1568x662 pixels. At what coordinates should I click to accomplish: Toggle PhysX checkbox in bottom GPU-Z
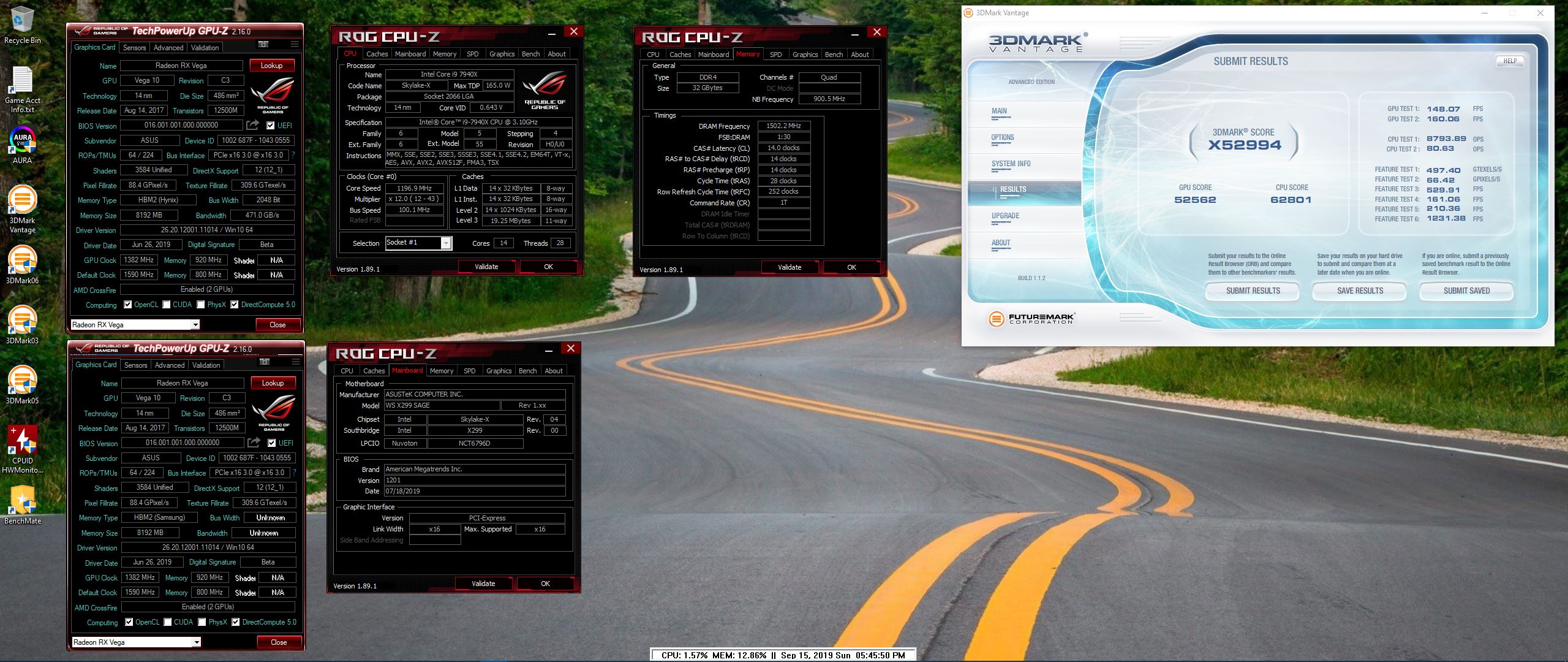202,622
